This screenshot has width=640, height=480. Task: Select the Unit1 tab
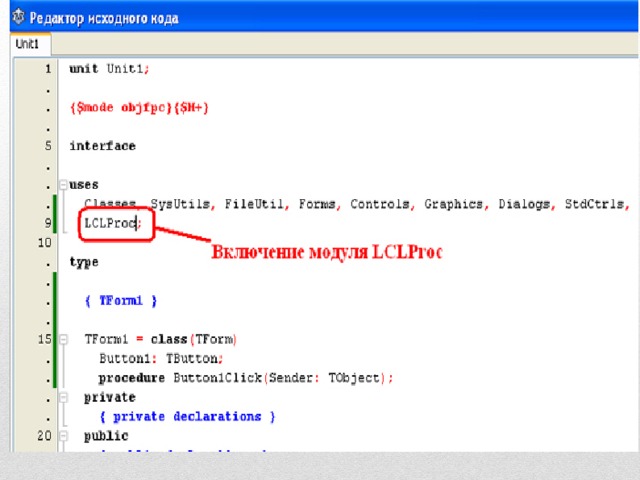click(x=30, y=44)
